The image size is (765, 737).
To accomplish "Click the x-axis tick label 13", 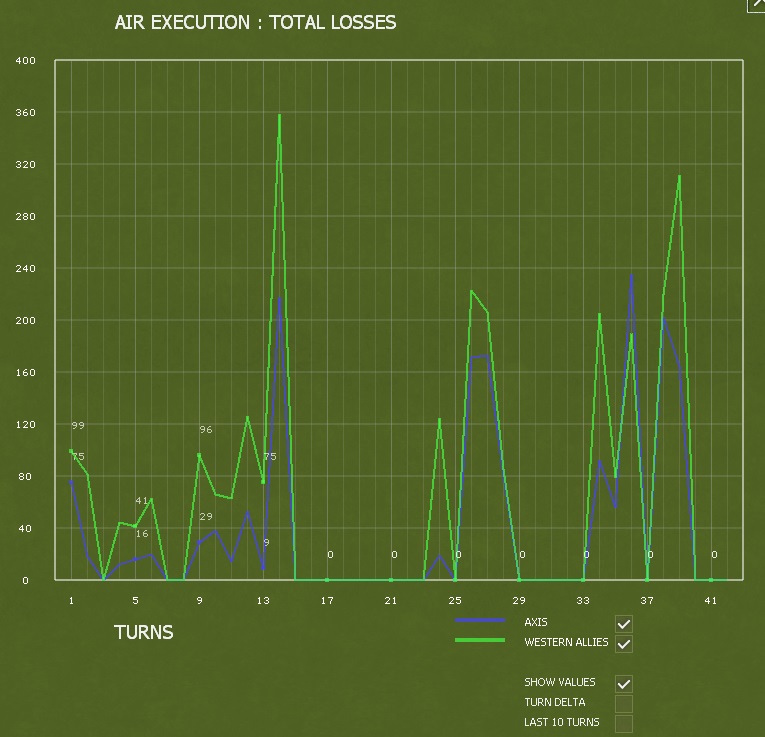I will click(x=263, y=601).
